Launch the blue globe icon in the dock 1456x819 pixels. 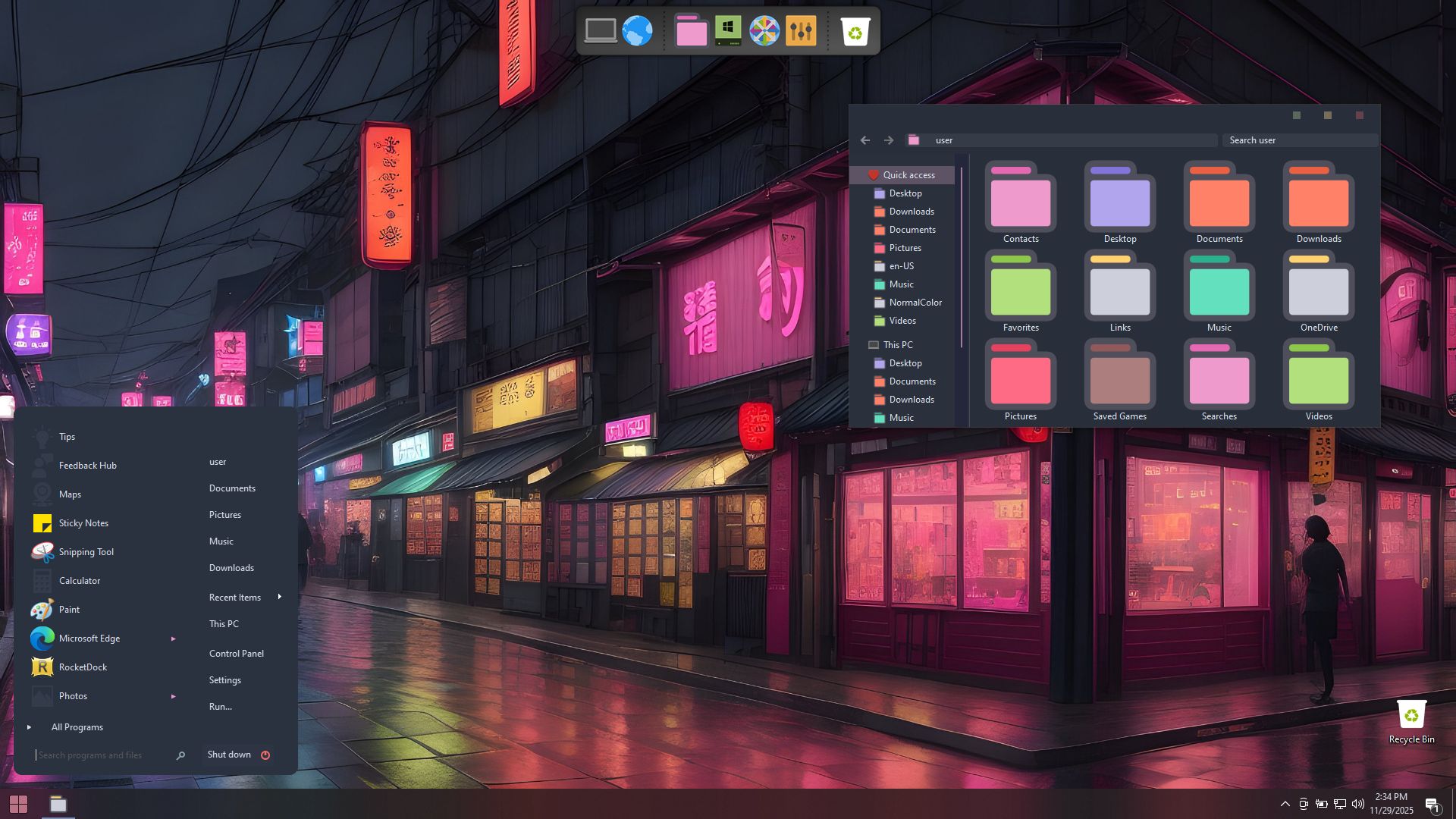click(x=637, y=31)
